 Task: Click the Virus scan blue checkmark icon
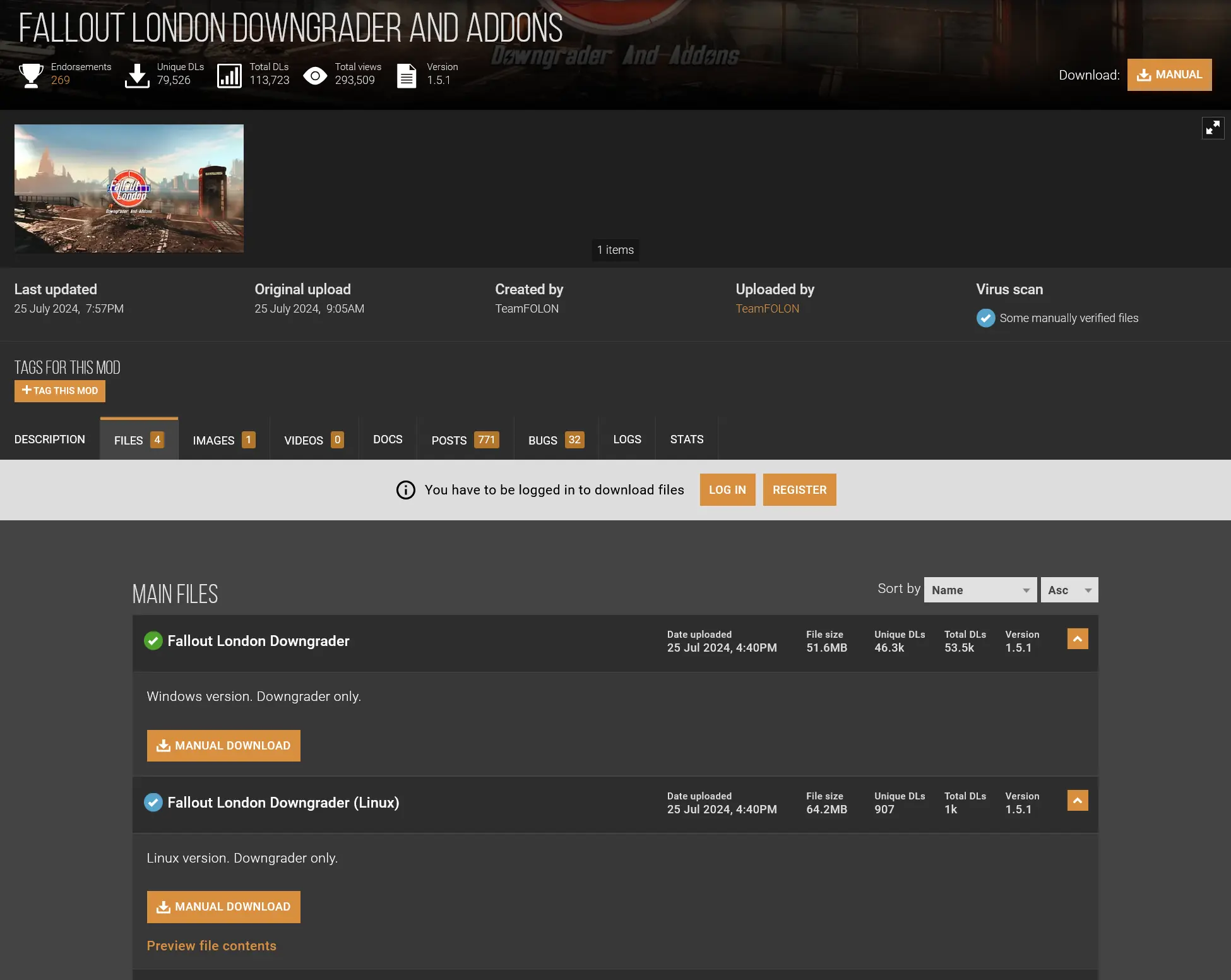point(985,318)
